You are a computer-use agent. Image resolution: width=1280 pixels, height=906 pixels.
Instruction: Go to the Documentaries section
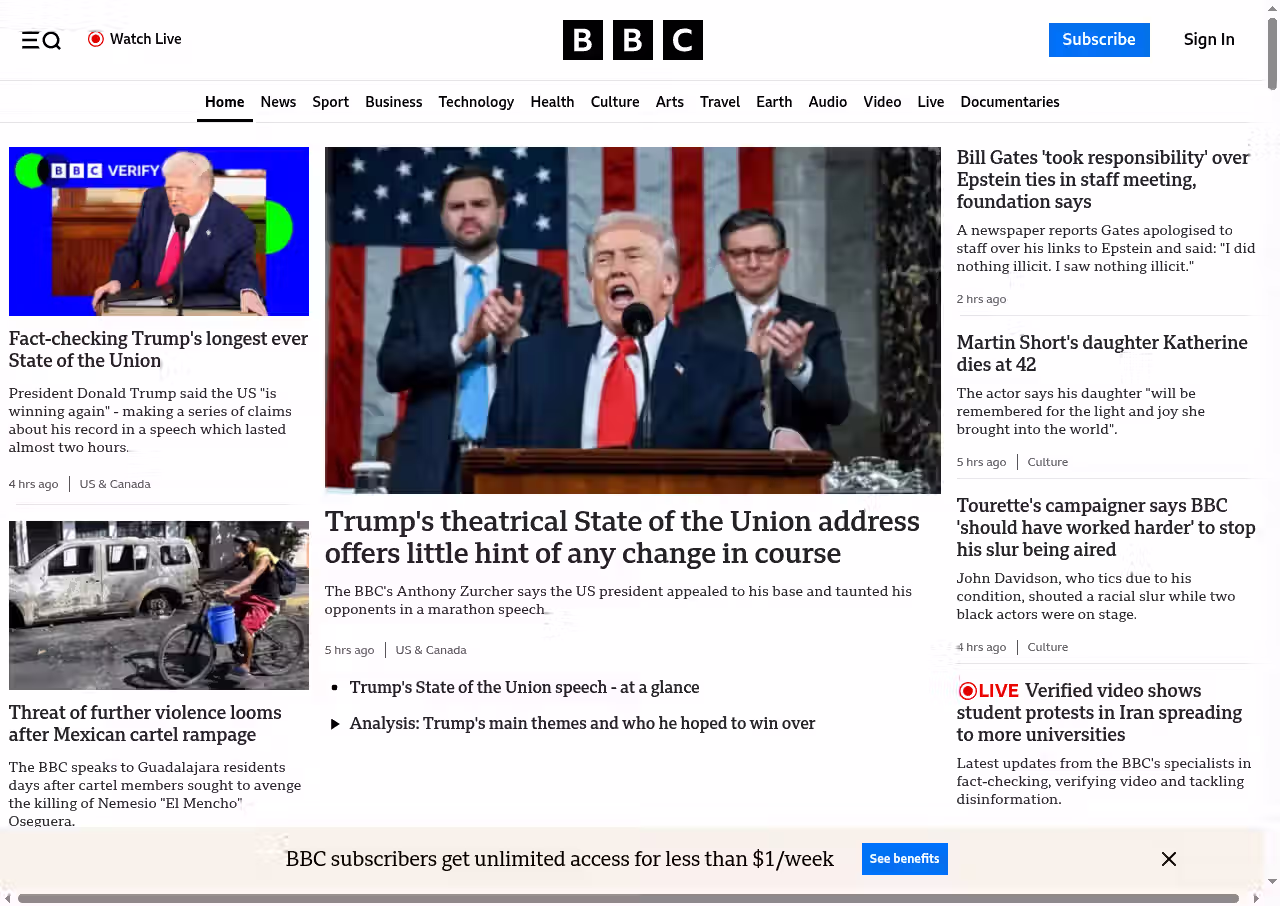pyautogui.click(x=1009, y=102)
